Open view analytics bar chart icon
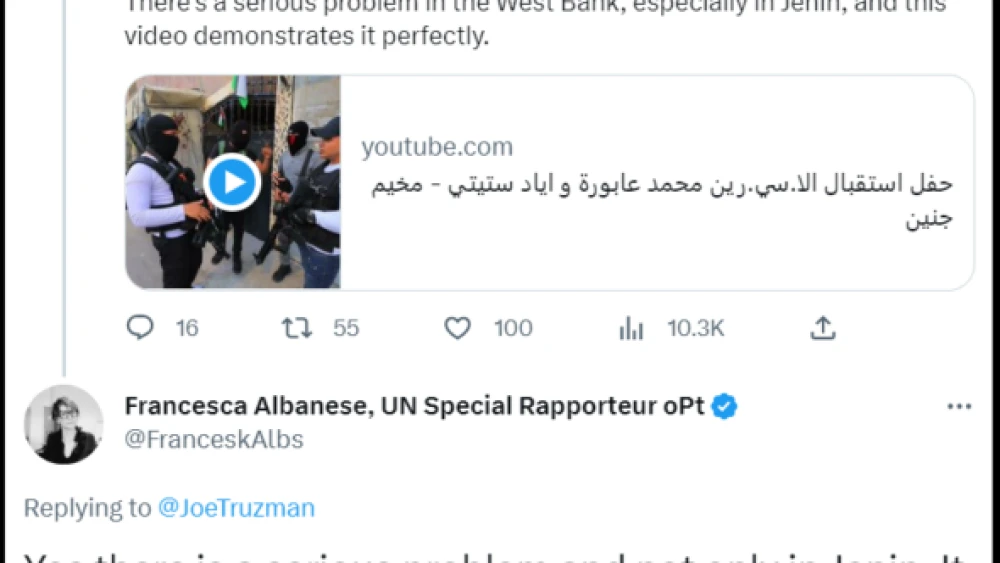 (x=631, y=328)
